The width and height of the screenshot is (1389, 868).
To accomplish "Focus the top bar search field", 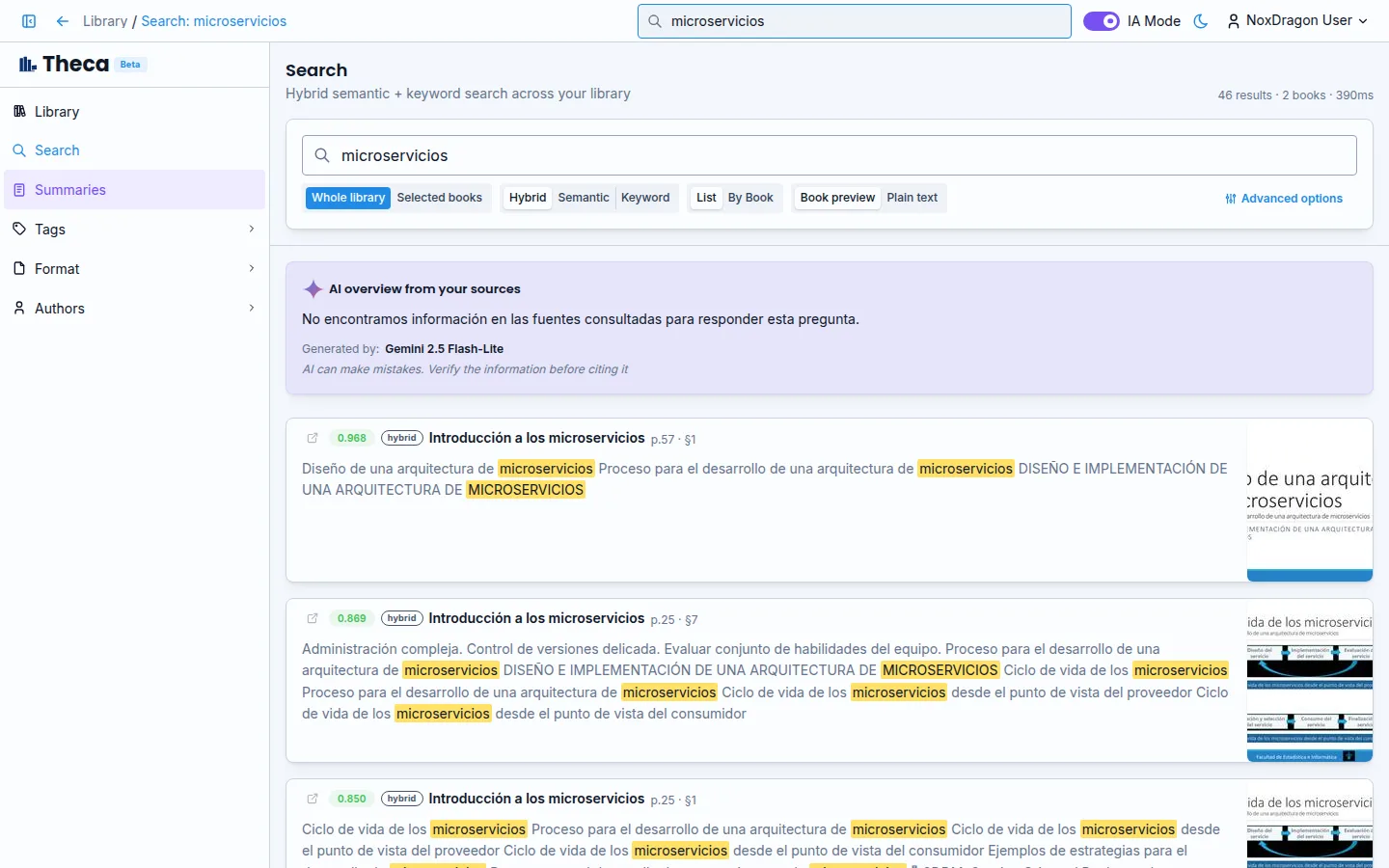I will pyautogui.click(x=855, y=21).
